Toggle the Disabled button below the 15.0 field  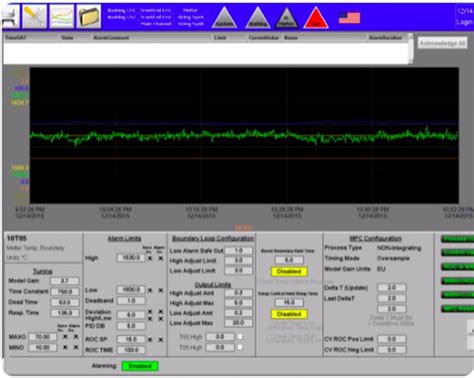coord(289,314)
